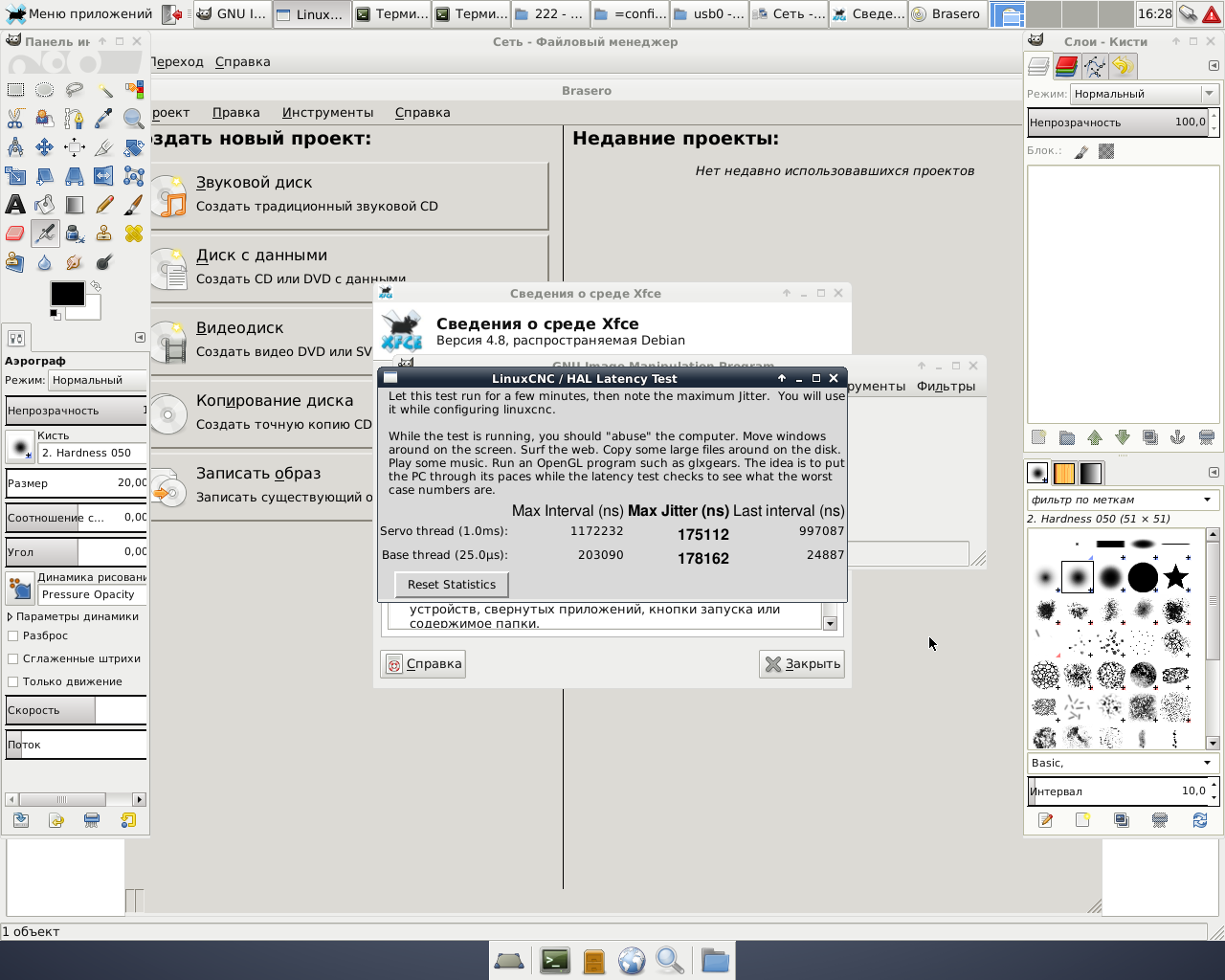The height and width of the screenshot is (980, 1225).
Task: Select the Ellipse Select tool
Action: tap(45, 90)
